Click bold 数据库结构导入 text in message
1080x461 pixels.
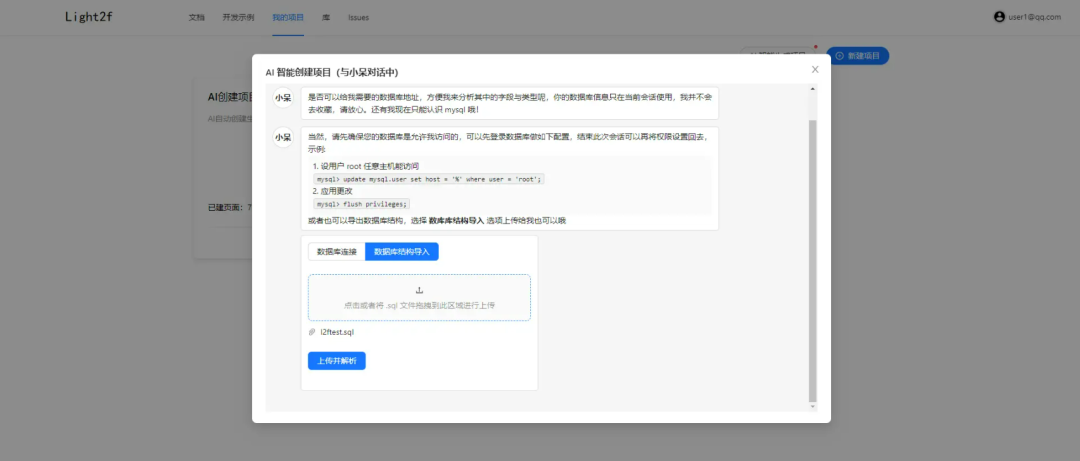click(x=457, y=221)
